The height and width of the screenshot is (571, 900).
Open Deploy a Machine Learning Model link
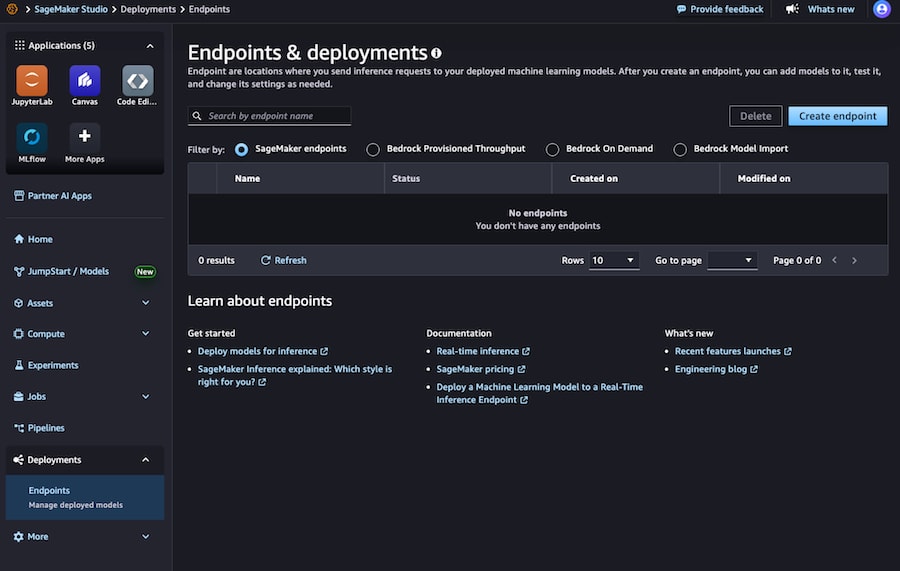pyautogui.click(x=540, y=393)
